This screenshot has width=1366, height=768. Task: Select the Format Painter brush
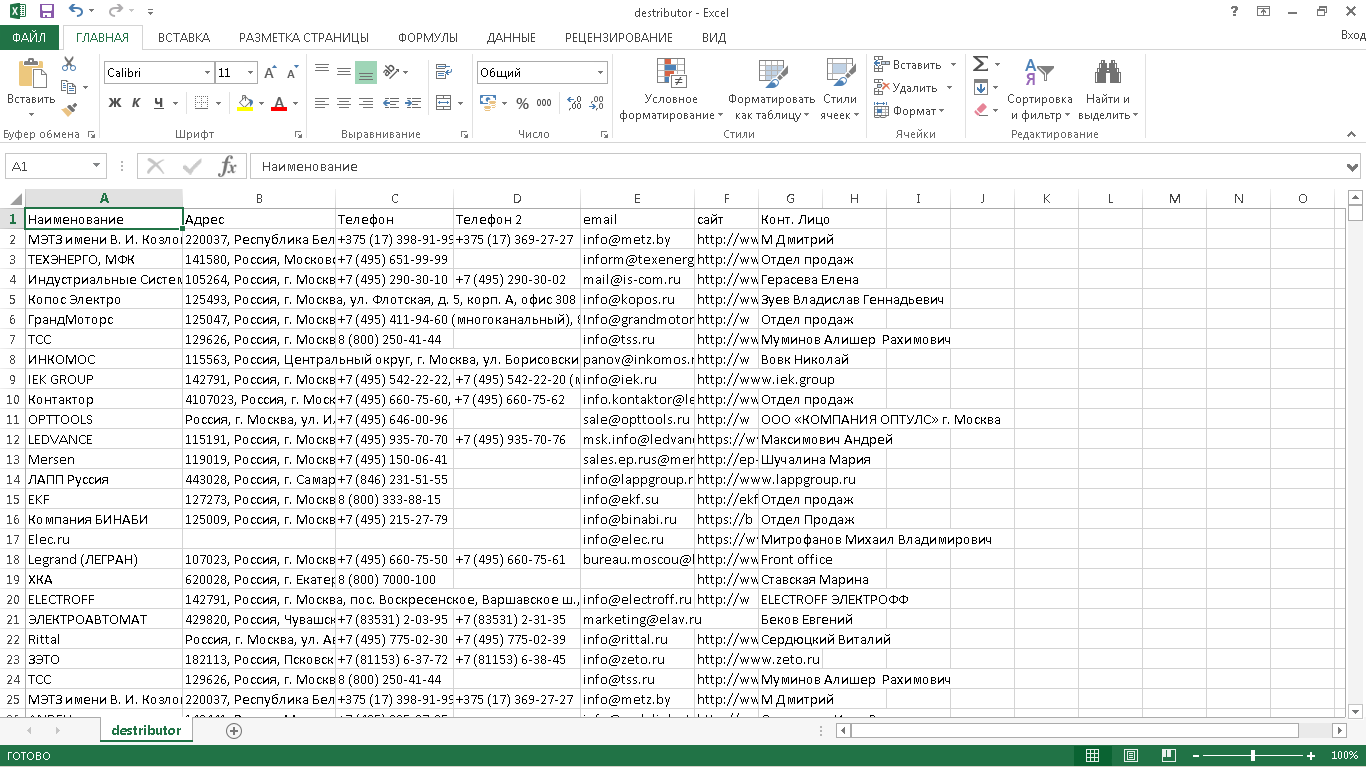click(x=69, y=110)
